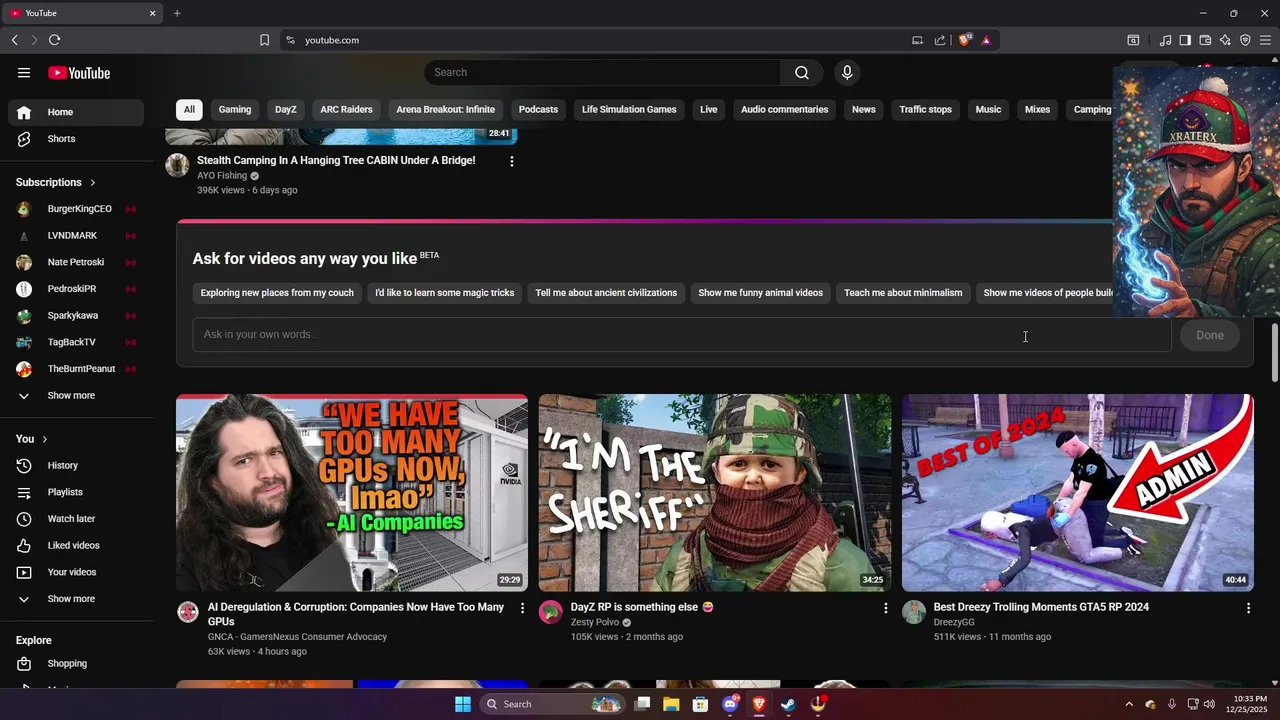Screen dimensions: 1280x720
Task: Open Steam from the taskbar
Action: [788, 704]
